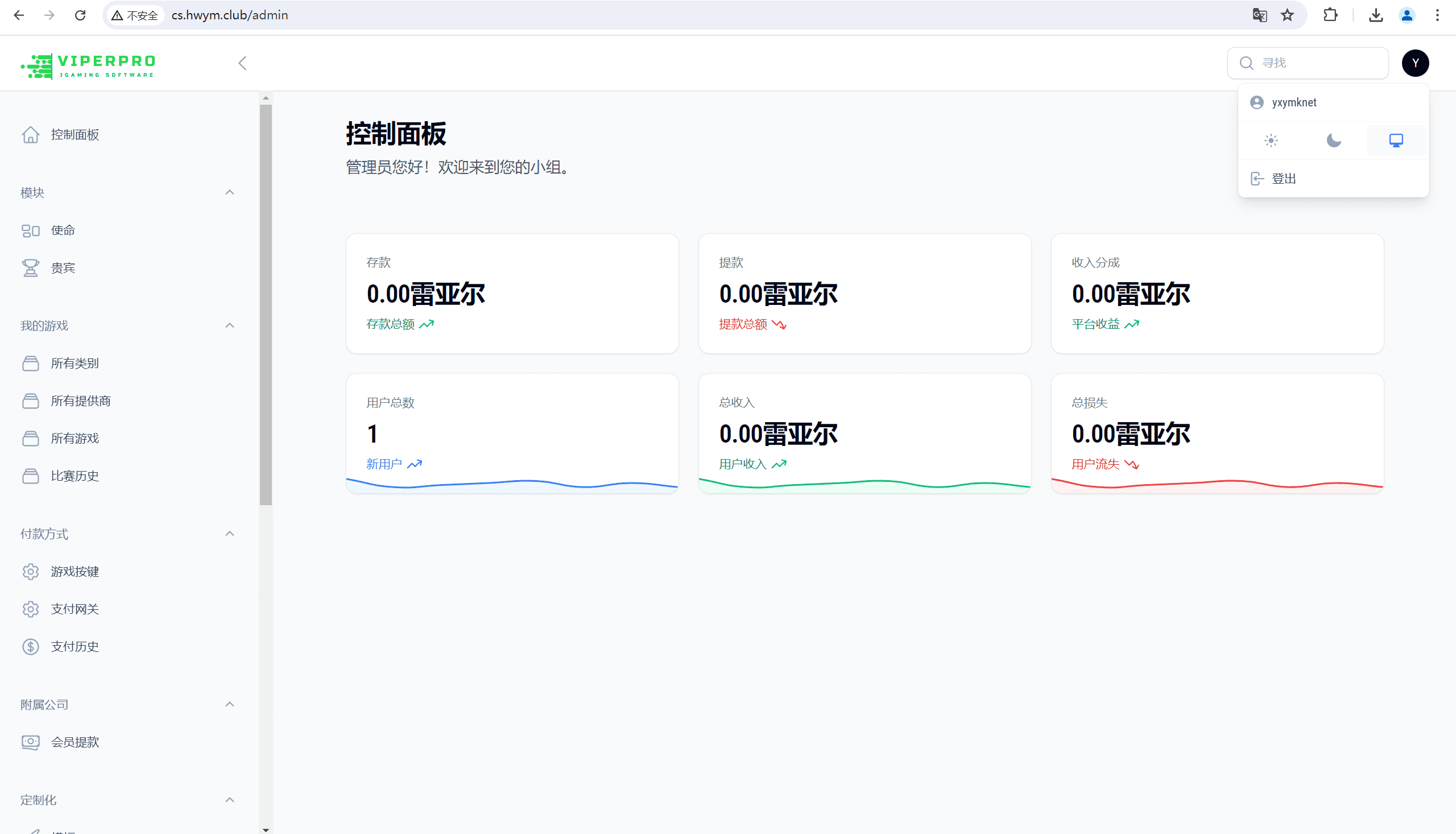The width and height of the screenshot is (1456, 834).
Task: Select the system theme monitor toggle
Action: tap(1396, 141)
